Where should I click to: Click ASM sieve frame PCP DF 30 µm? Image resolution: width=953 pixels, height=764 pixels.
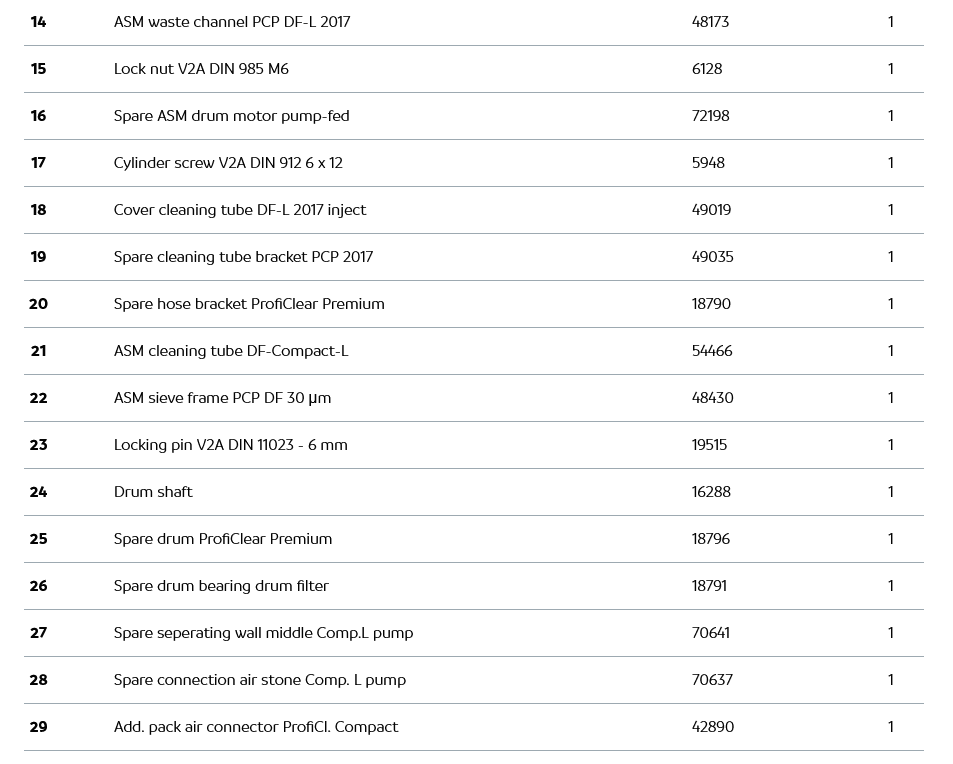222,398
